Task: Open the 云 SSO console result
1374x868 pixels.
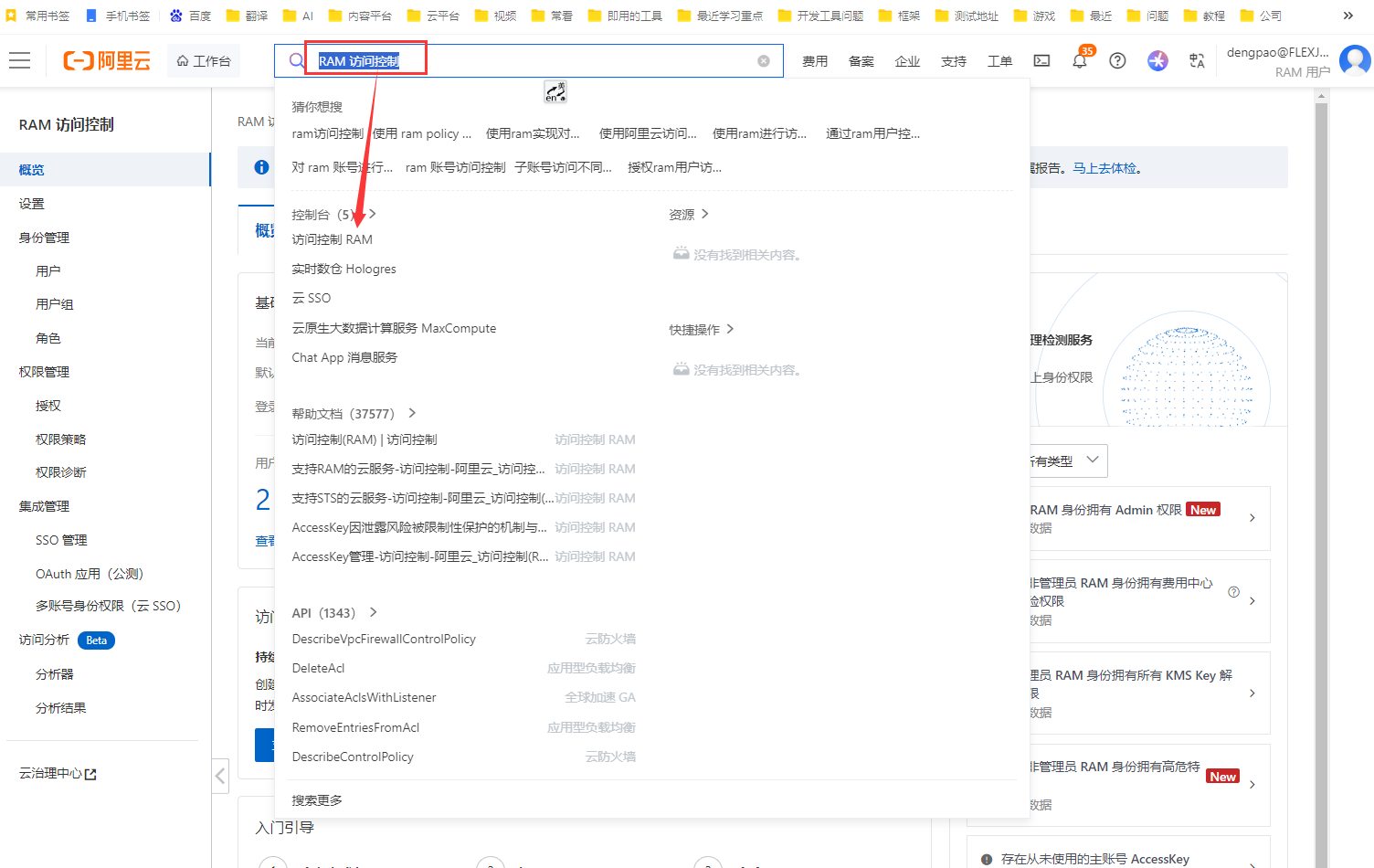Action: pos(312,298)
